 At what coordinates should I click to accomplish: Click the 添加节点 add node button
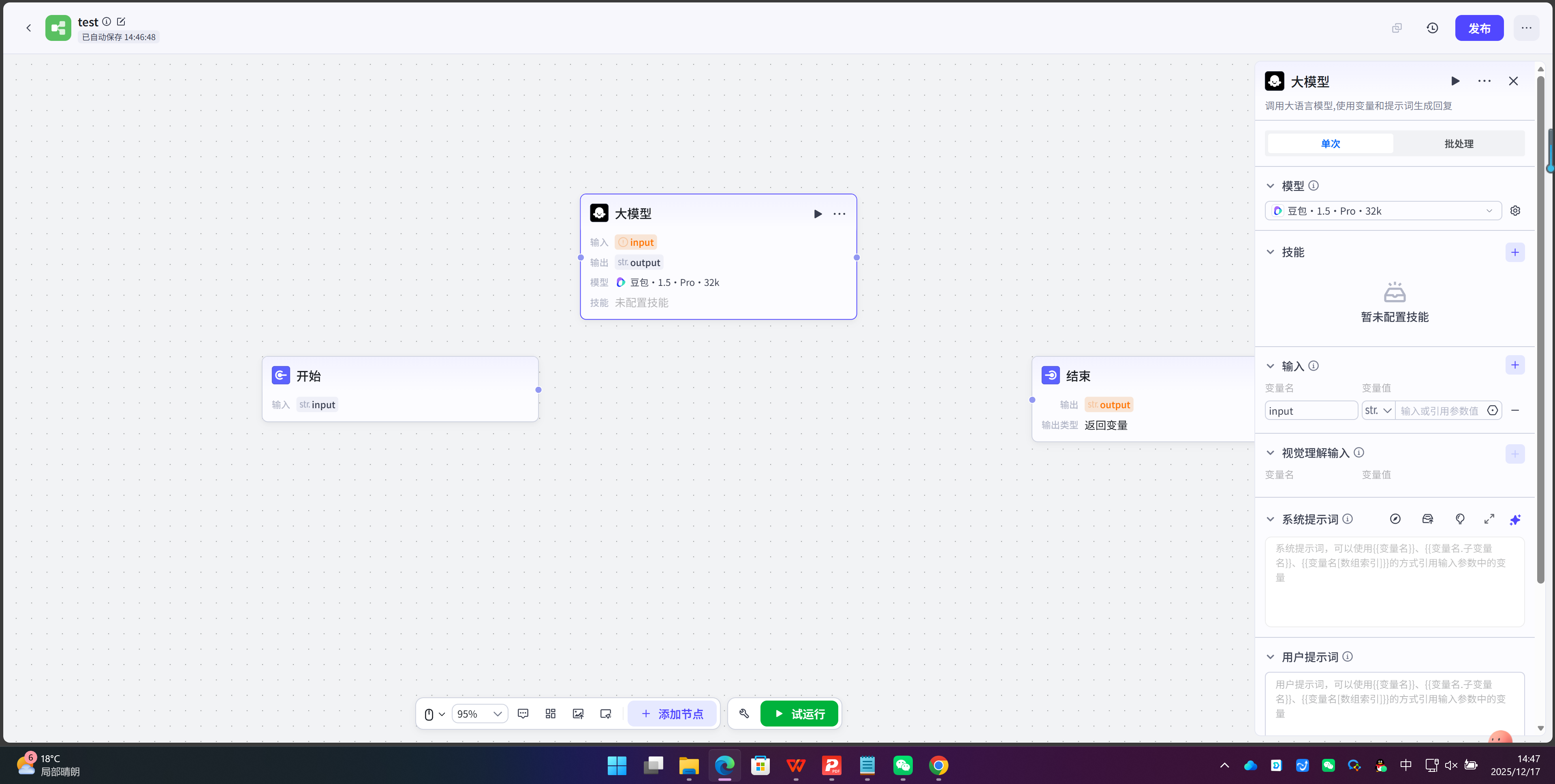coord(672,714)
